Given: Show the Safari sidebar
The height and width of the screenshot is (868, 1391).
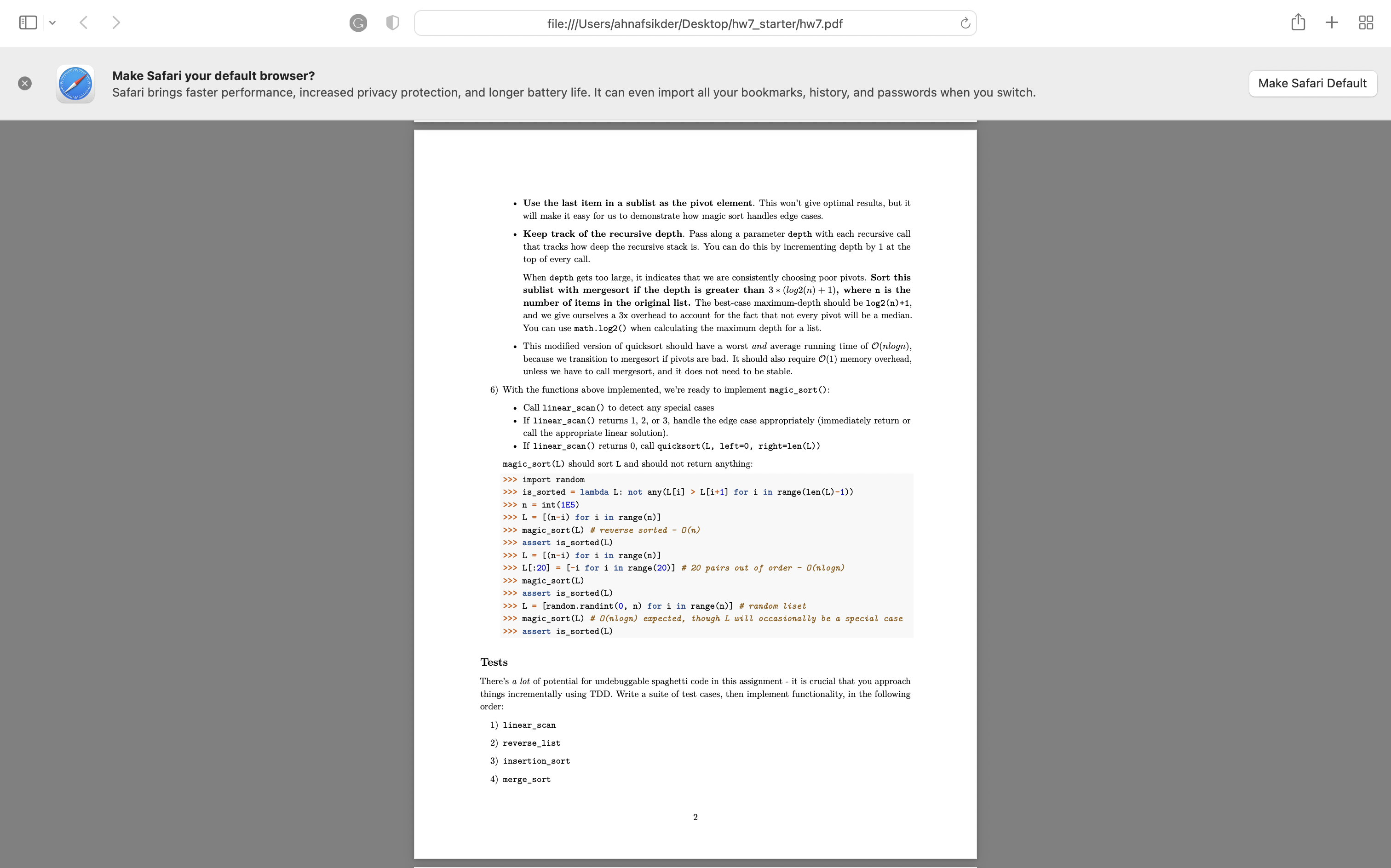Looking at the screenshot, I should (28, 23).
